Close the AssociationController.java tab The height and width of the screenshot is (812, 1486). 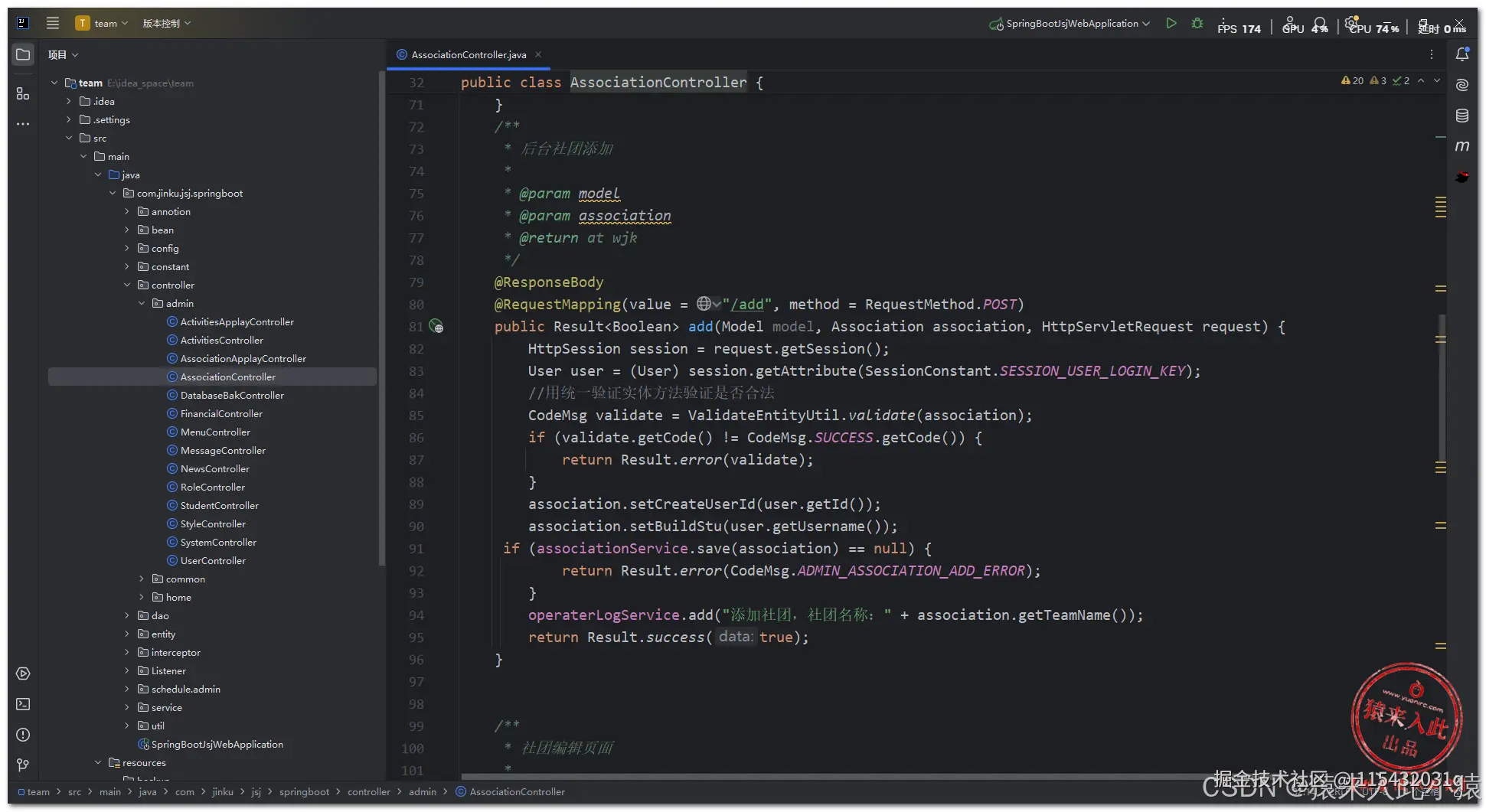click(x=538, y=54)
